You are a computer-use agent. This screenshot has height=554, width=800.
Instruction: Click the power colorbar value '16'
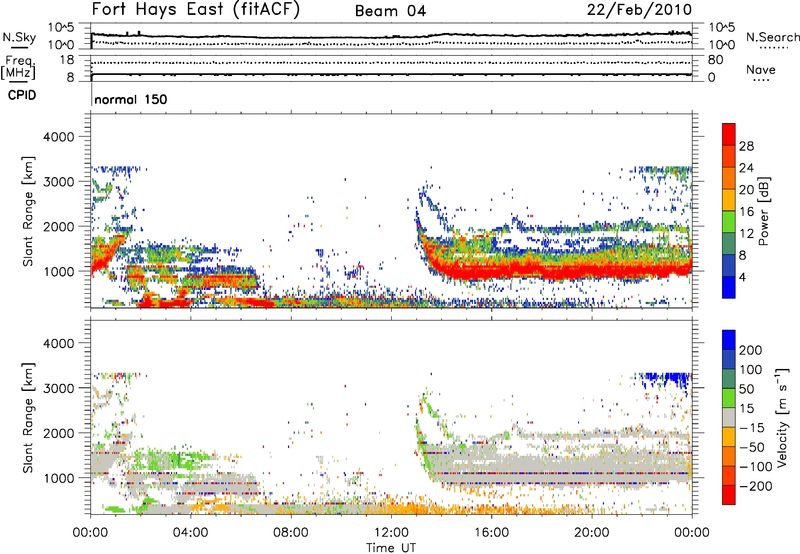[746, 212]
